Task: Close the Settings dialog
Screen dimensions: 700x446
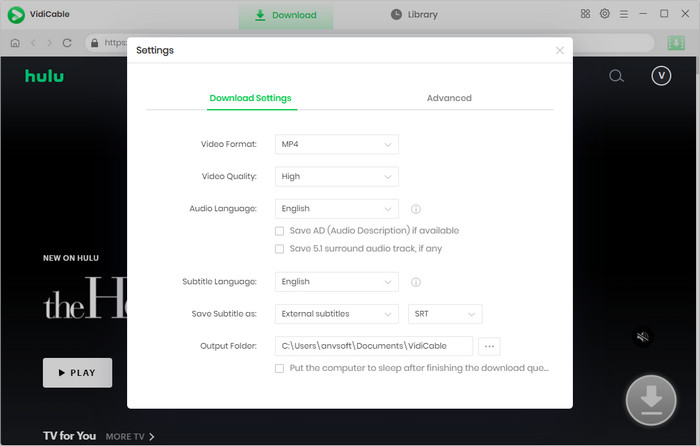Action: tap(560, 50)
